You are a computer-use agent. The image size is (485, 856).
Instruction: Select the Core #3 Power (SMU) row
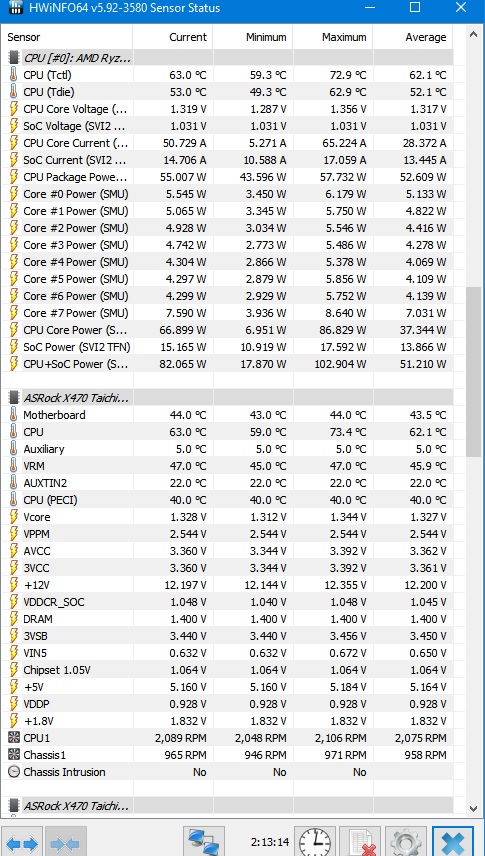point(227,245)
